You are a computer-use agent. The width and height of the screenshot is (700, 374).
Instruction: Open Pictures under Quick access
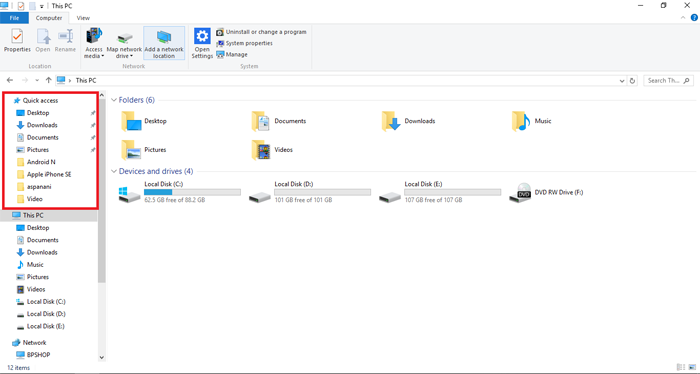point(38,150)
